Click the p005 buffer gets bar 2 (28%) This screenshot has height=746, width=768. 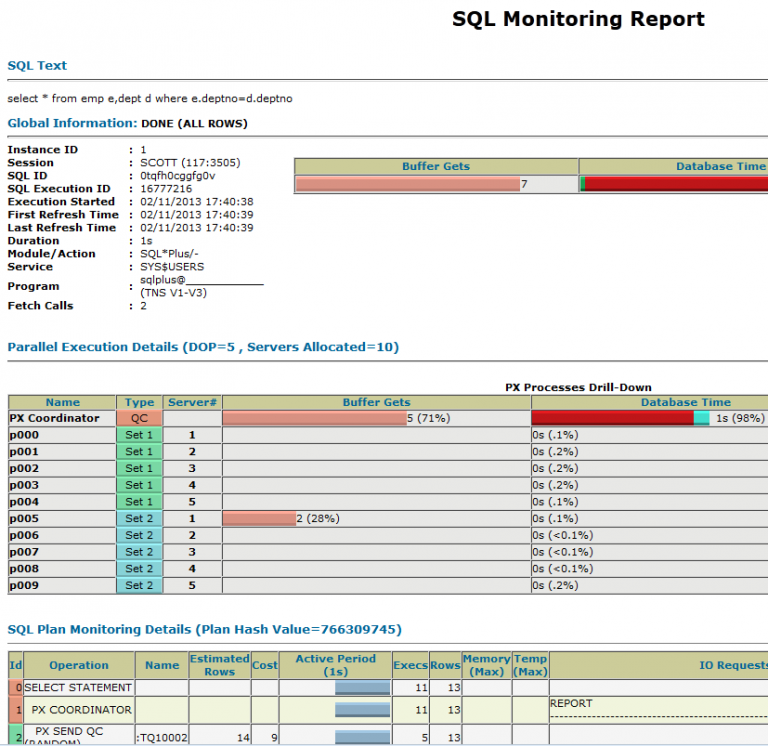point(259,519)
